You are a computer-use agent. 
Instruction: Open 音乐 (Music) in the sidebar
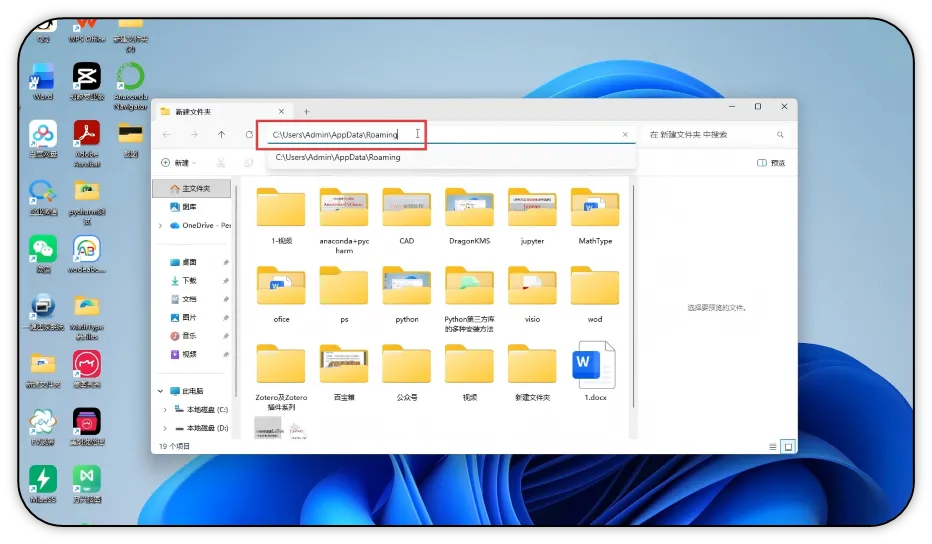point(184,336)
